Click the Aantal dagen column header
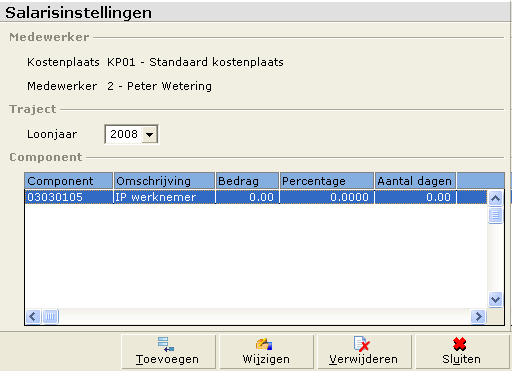512x371 pixels. point(415,181)
